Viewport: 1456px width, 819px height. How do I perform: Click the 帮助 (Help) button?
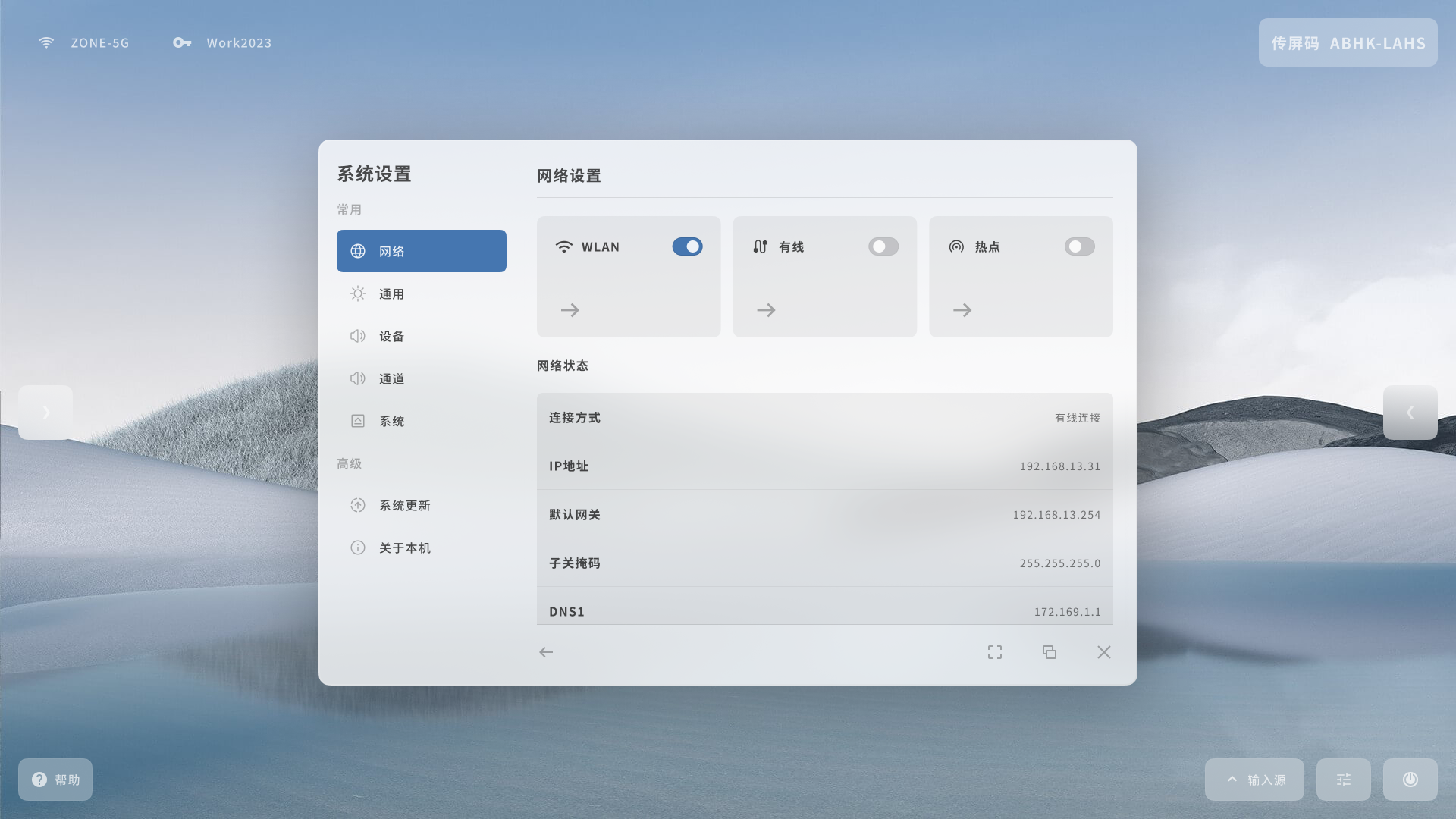click(55, 779)
